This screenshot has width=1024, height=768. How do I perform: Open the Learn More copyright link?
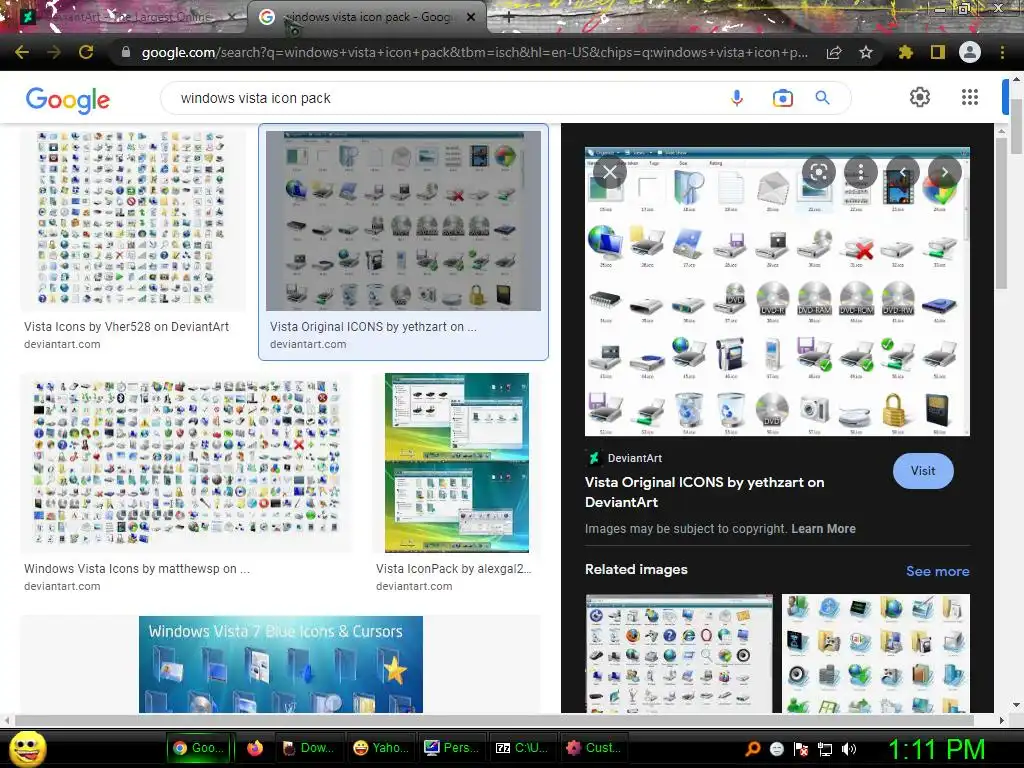(x=824, y=529)
